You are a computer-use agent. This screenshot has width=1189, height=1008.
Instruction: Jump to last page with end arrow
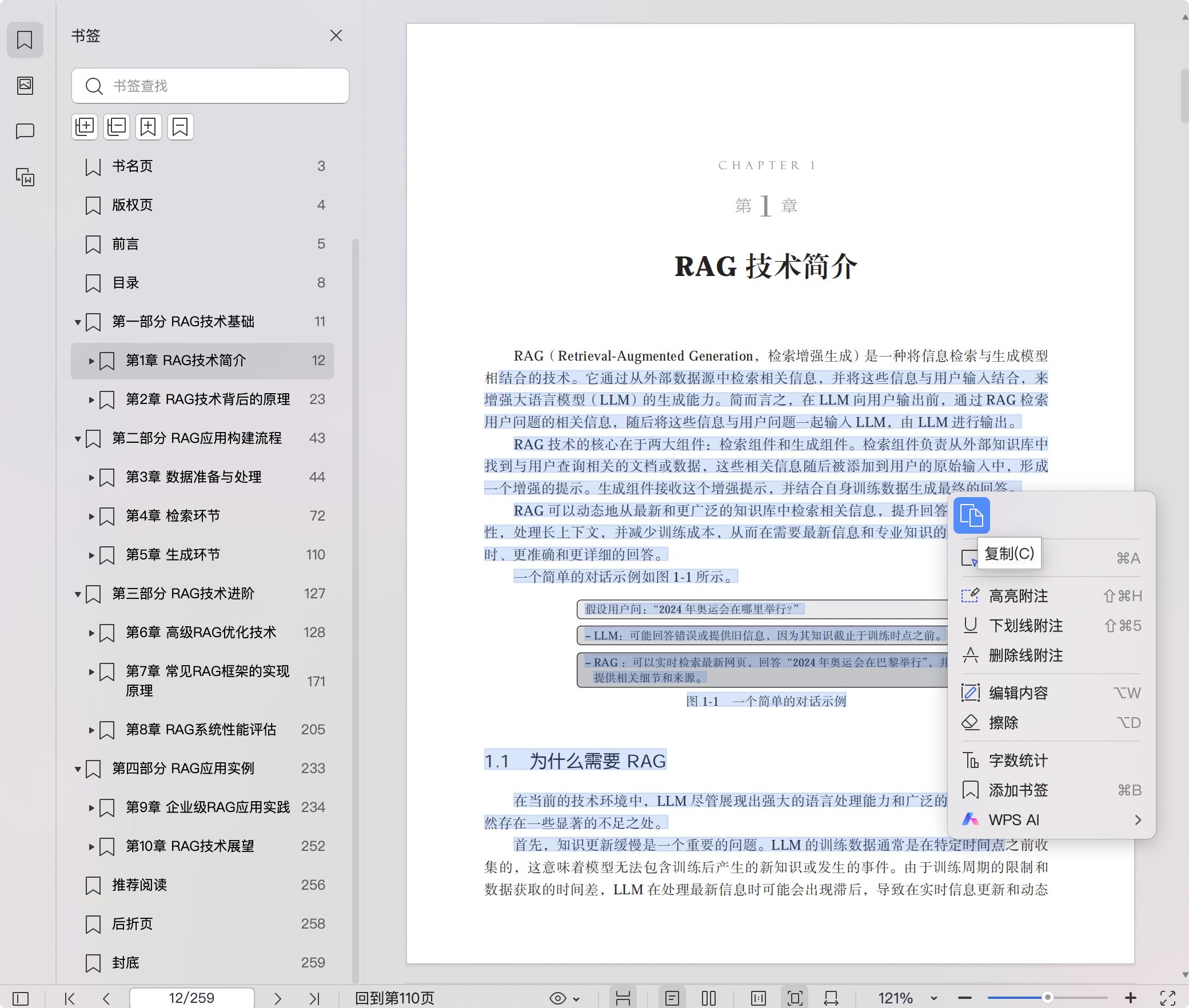(x=314, y=998)
